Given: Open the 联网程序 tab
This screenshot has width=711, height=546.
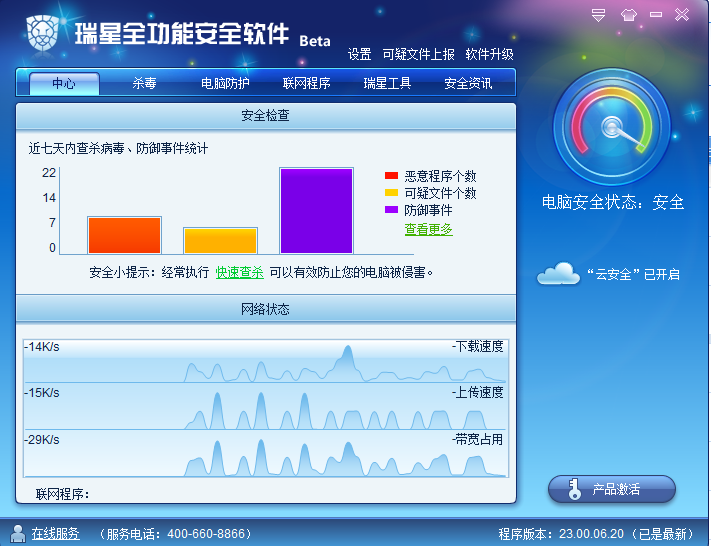Looking at the screenshot, I should (307, 83).
